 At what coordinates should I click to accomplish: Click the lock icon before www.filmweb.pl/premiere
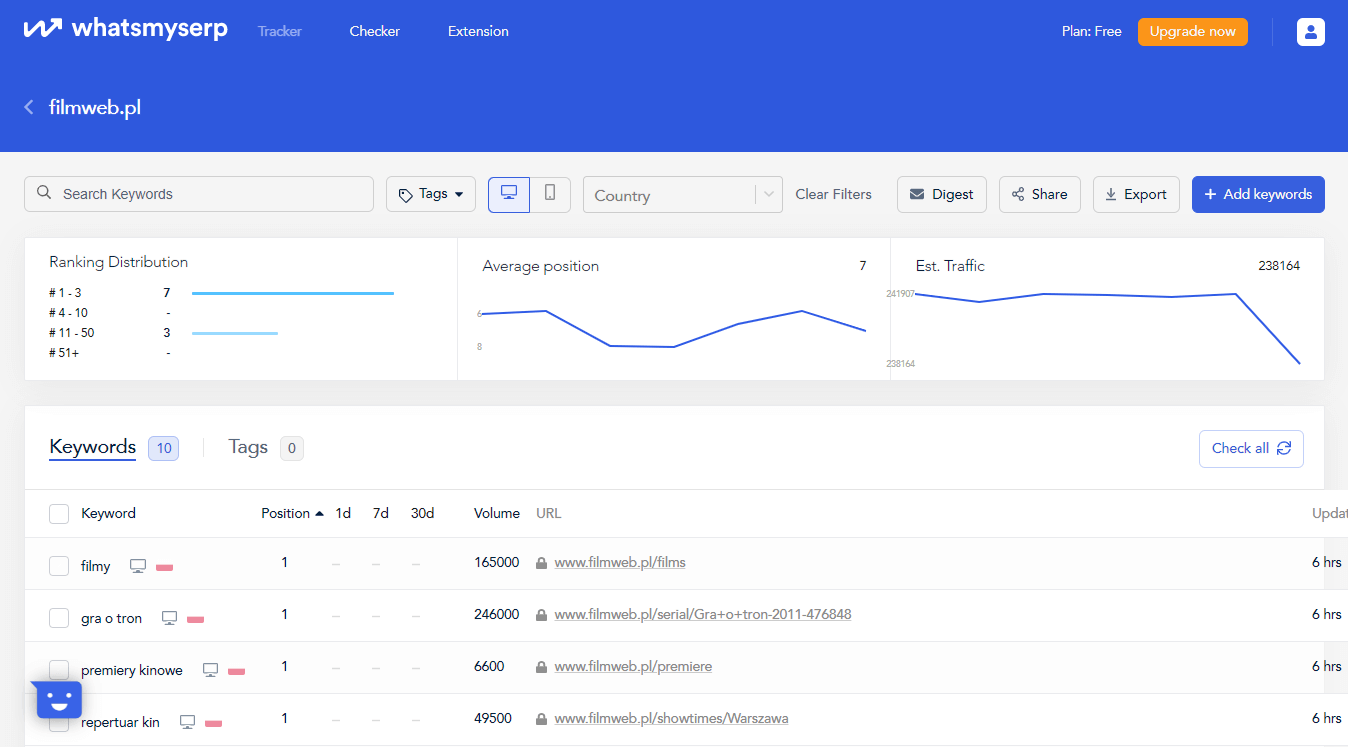(x=541, y=667)
